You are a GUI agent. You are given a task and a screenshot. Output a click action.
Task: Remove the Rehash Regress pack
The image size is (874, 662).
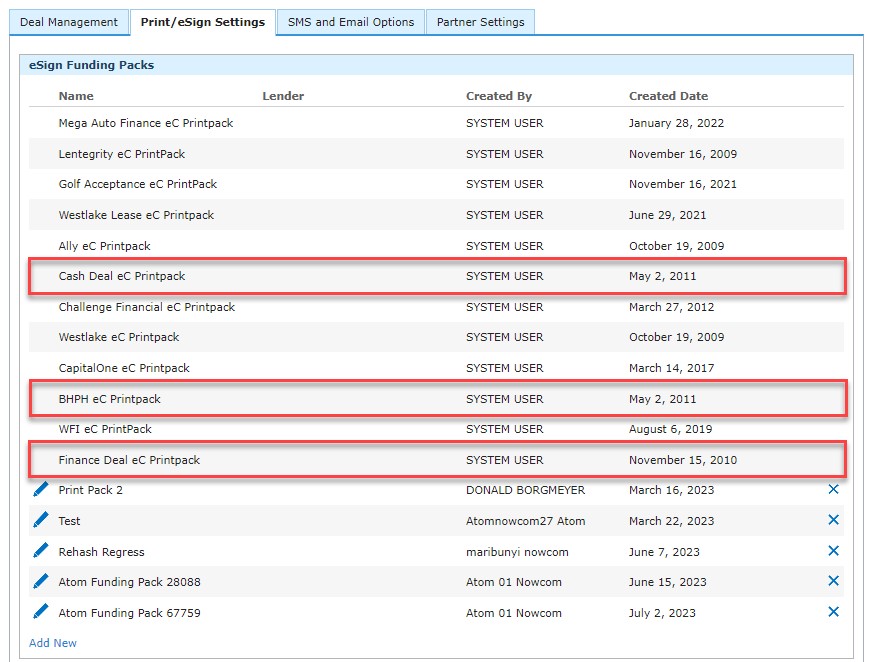[x=833, y=551]
